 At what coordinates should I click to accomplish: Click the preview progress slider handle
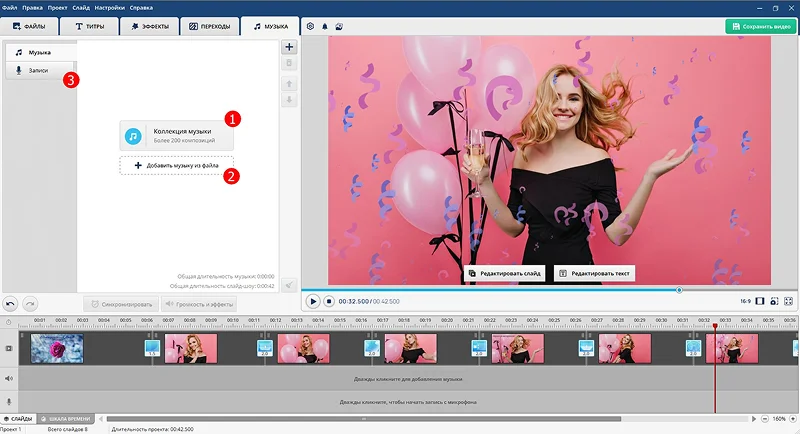(679, 290)
